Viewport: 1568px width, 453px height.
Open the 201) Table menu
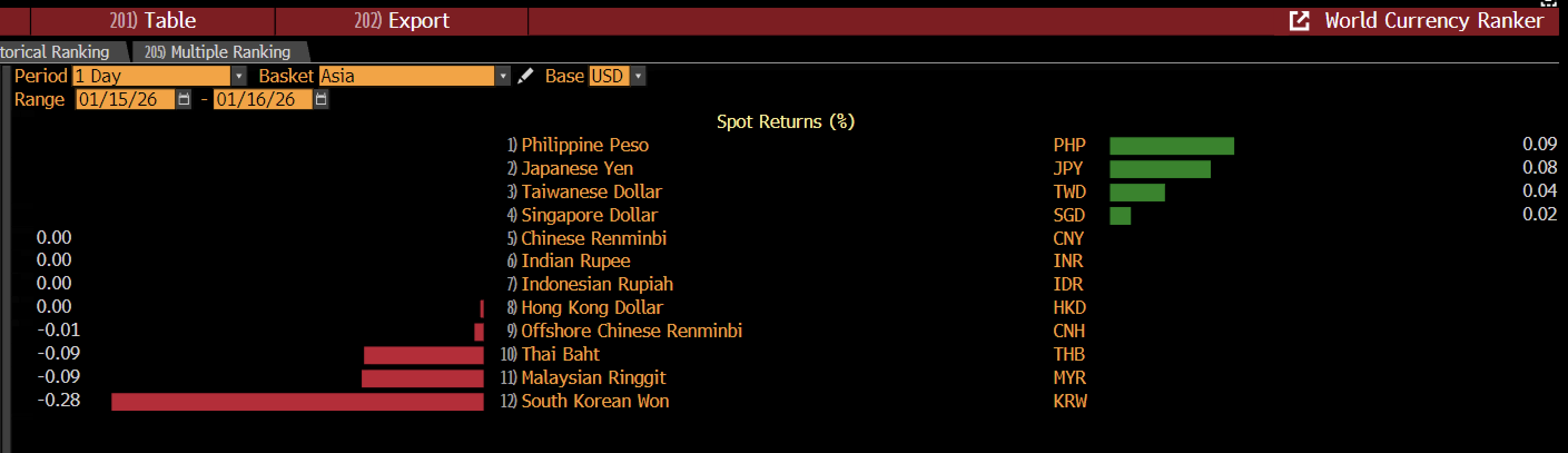tap(153, 21)
